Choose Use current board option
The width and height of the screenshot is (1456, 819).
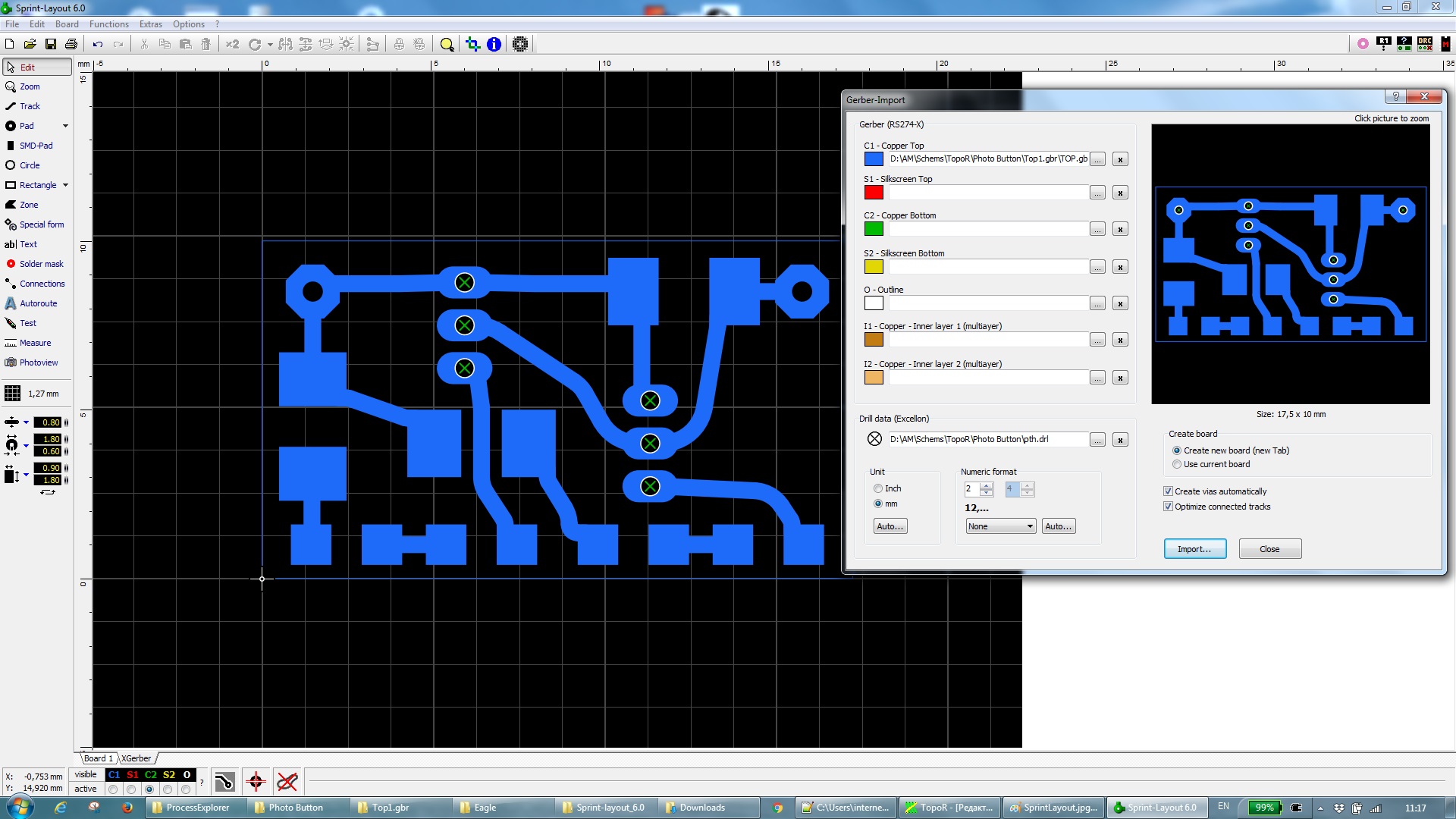(1177, 464)
